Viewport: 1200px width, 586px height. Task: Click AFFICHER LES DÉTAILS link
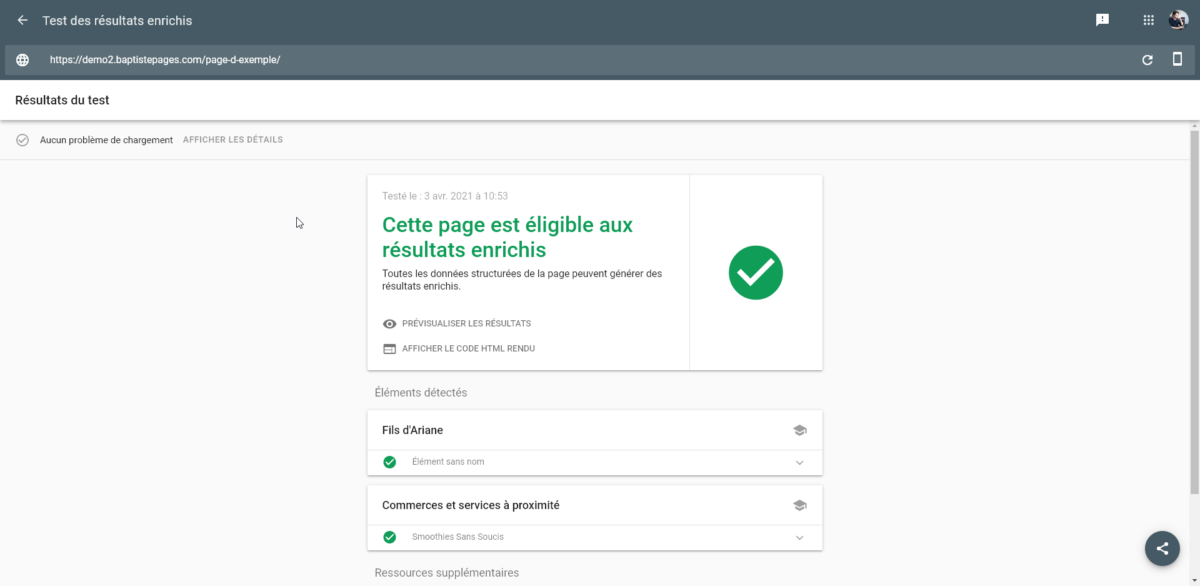coord(232,140)
